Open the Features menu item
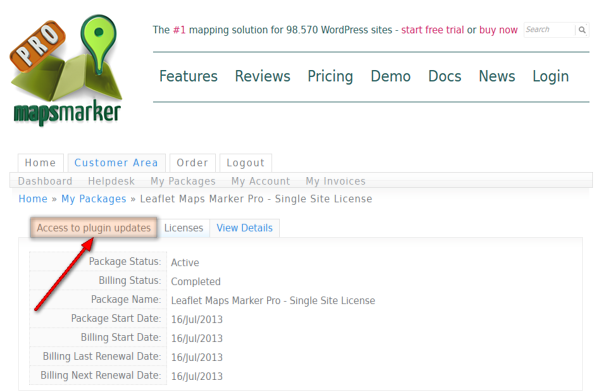The width and height of the screenshot is (600, 392). point(188,76)
